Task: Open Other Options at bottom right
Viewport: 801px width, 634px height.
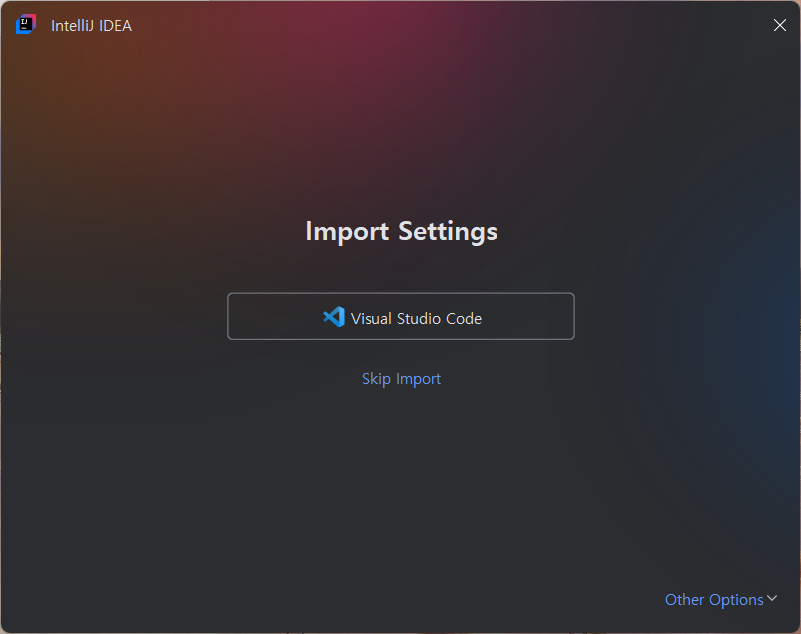Action: click(721, 599)
